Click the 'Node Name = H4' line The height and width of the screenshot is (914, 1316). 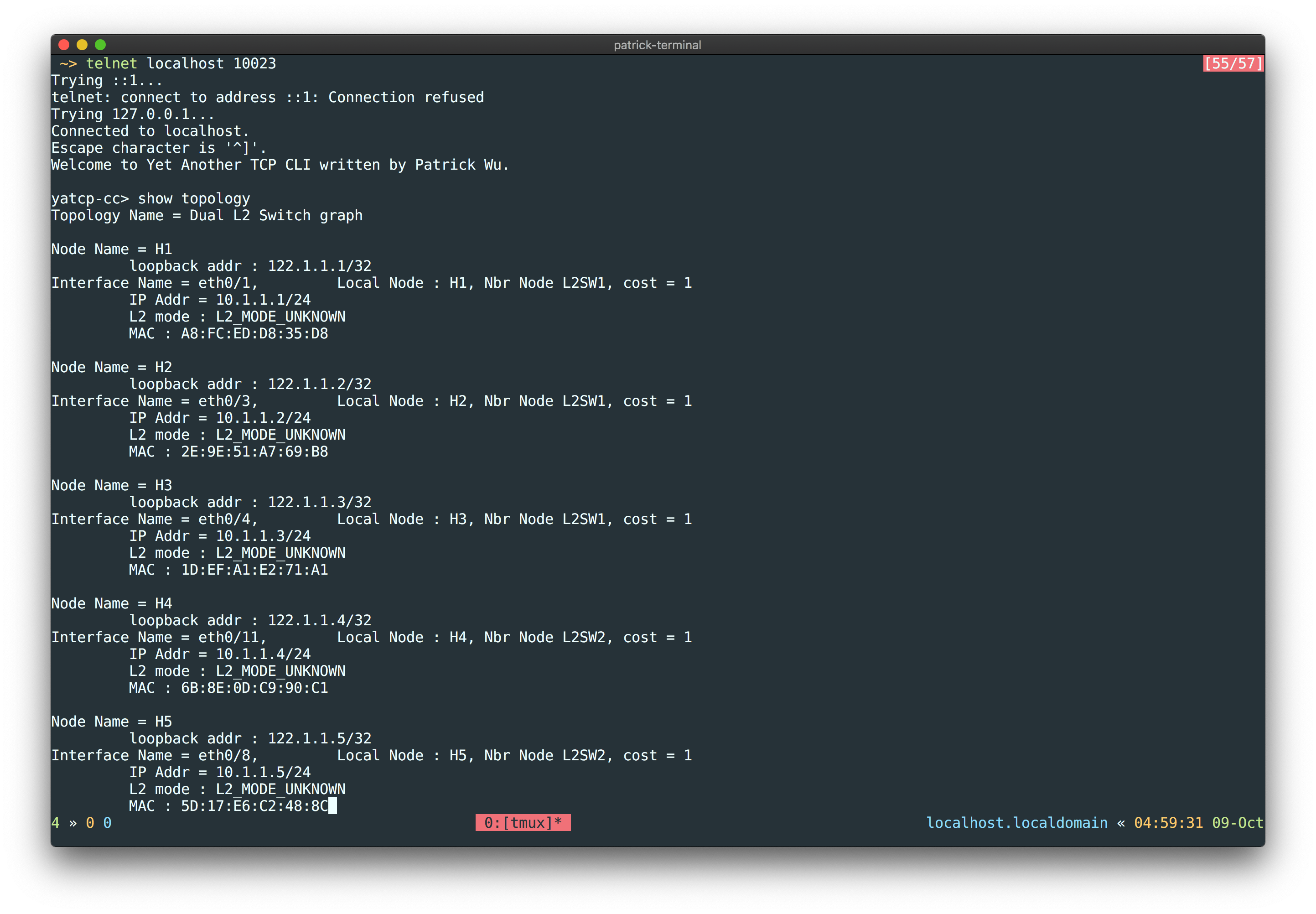[x=112, y=603]
